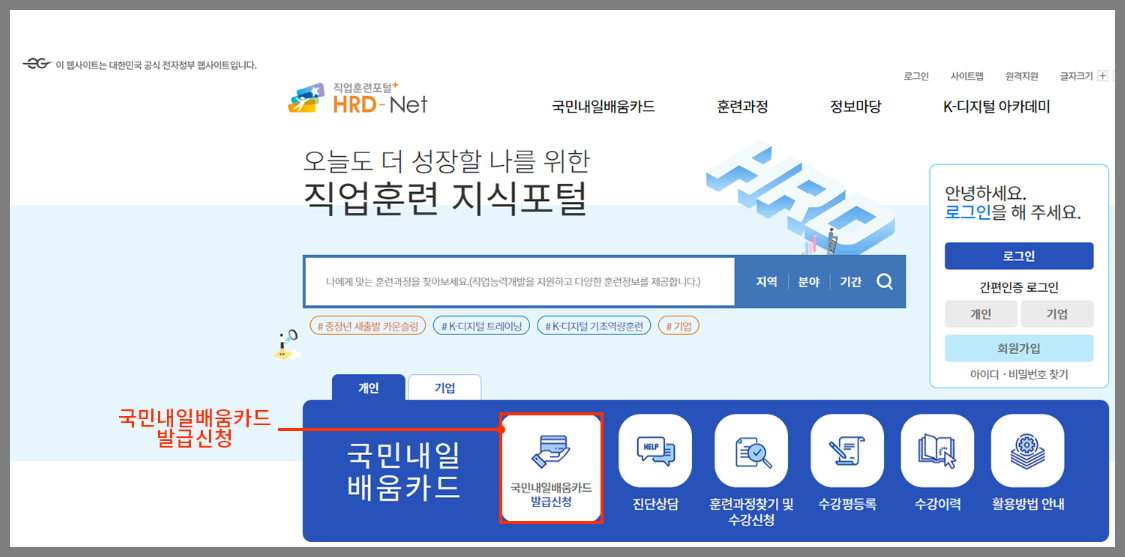Click the 간편인증 로그인 heading
This screenshot has height=557, width=1125.
click(x=1019, y=288)
